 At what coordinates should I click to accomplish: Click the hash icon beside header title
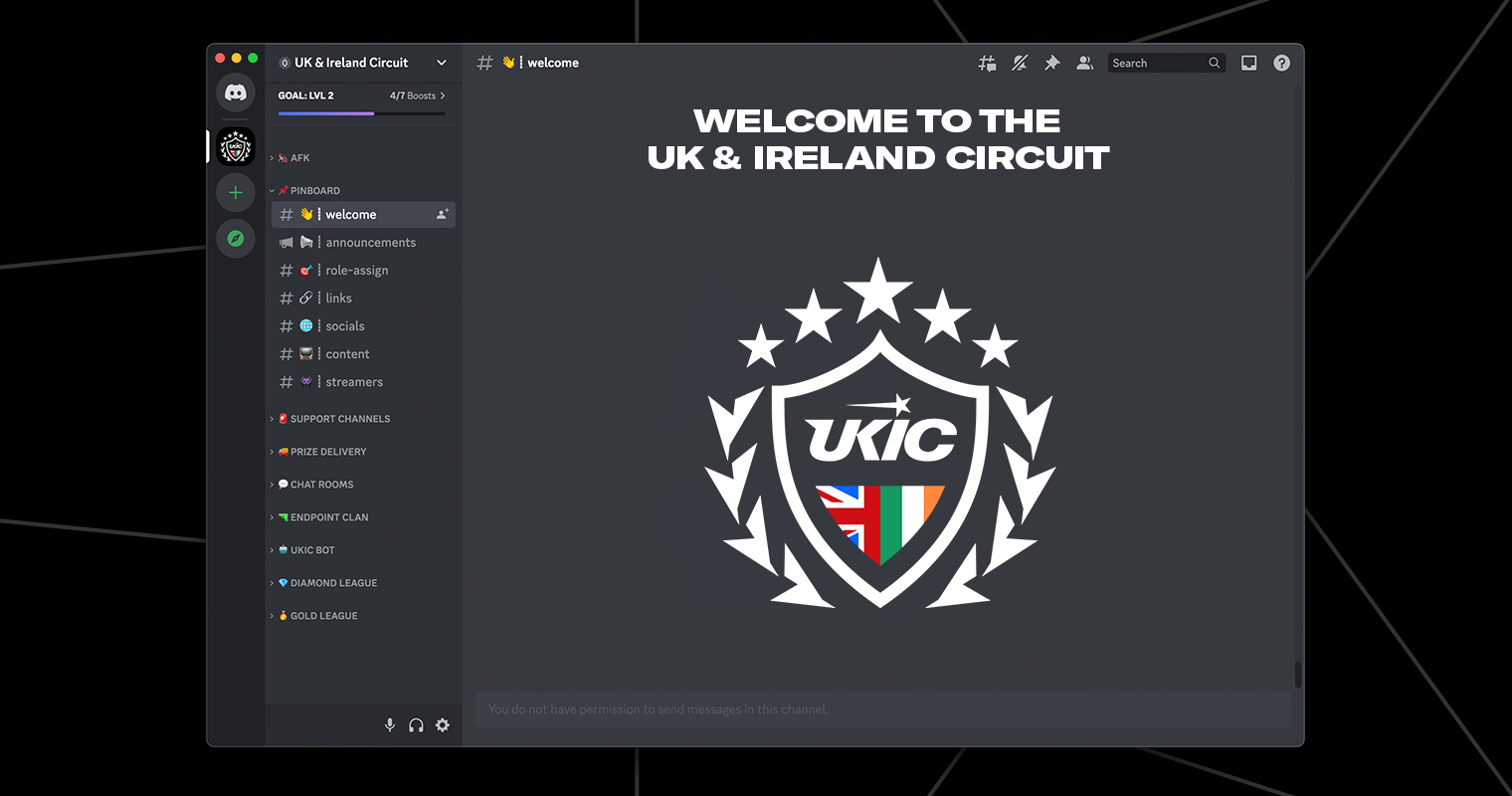tap(484, 63)
